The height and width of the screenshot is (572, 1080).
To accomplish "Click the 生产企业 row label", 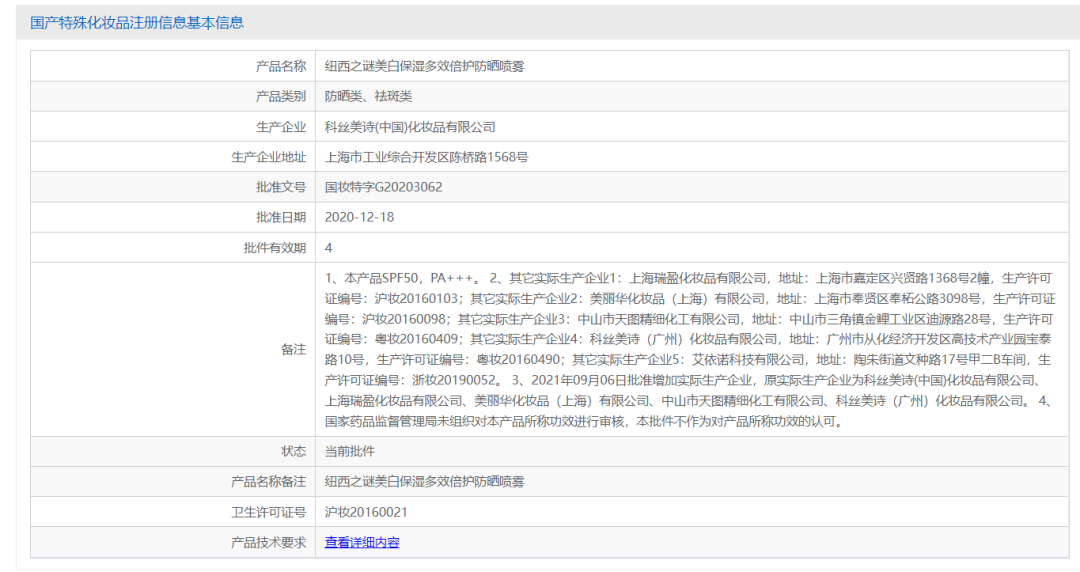I will coord(280,127).
